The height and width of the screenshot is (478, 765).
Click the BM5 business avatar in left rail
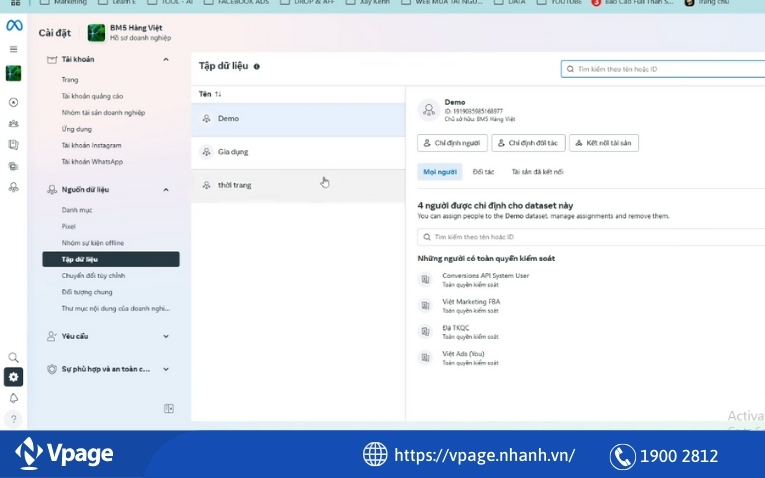[14, 73]
